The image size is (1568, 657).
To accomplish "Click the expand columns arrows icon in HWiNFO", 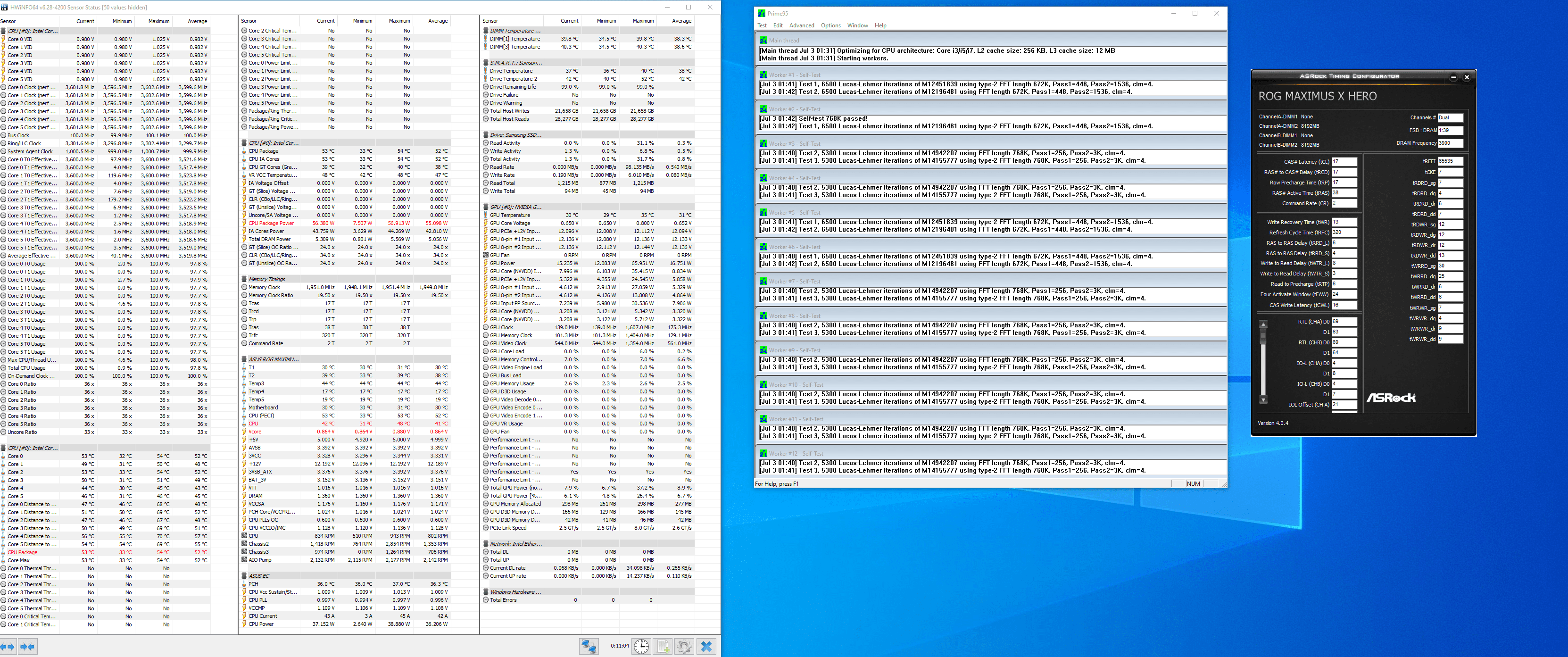I will coord(8,647).
